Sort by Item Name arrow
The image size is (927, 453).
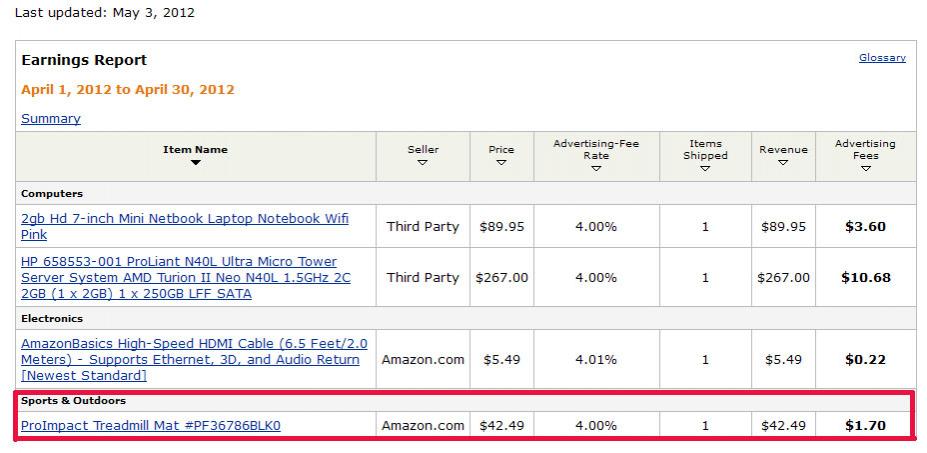coord(196,163)
